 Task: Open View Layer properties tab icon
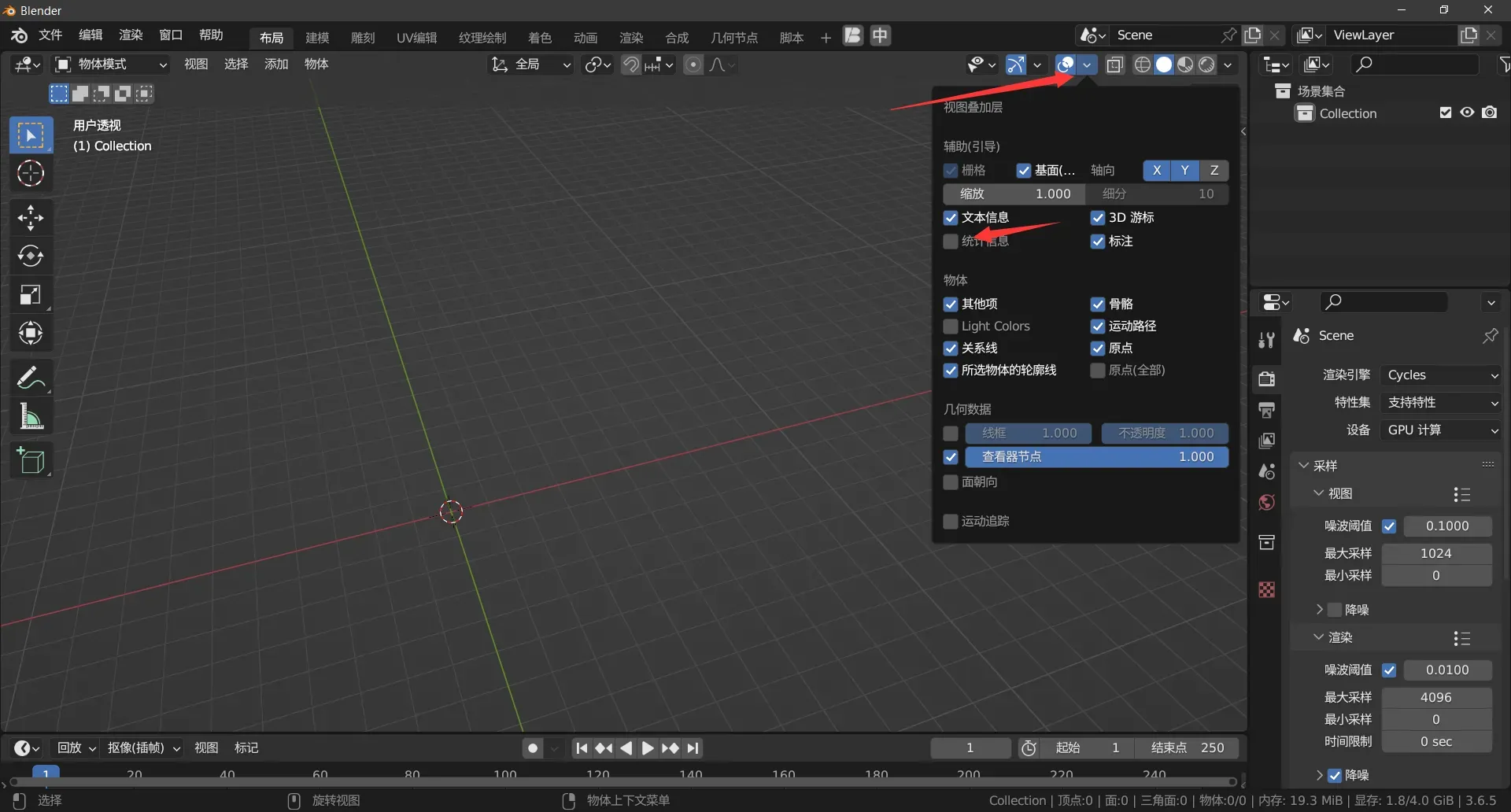coord(1266,441)
